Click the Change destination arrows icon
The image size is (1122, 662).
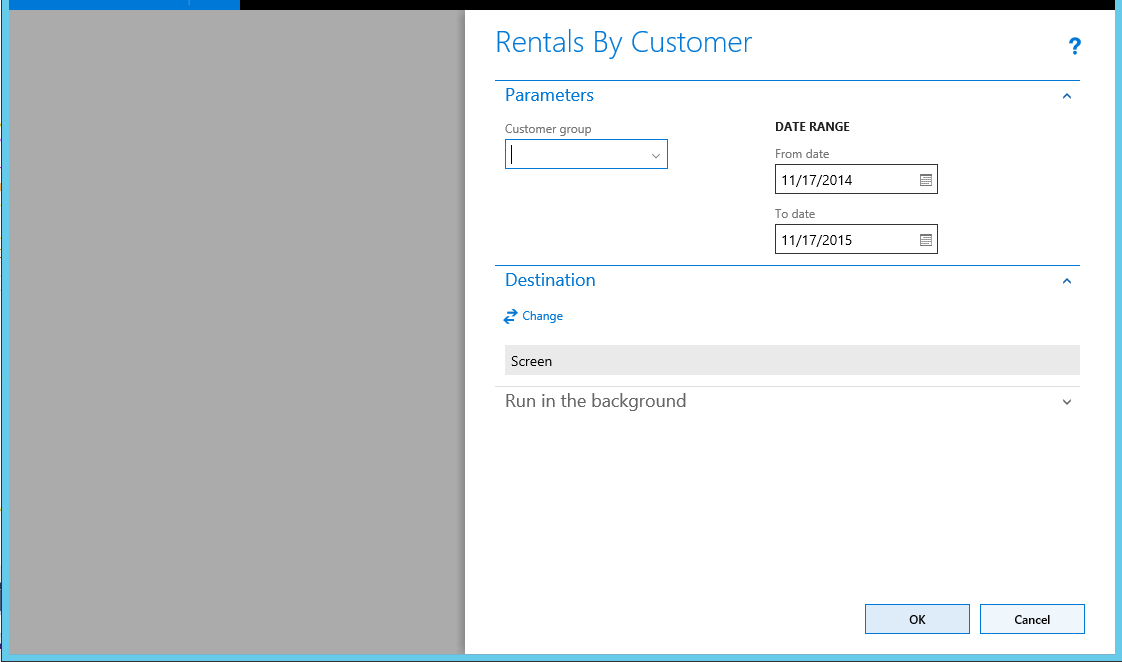[510, 316]
